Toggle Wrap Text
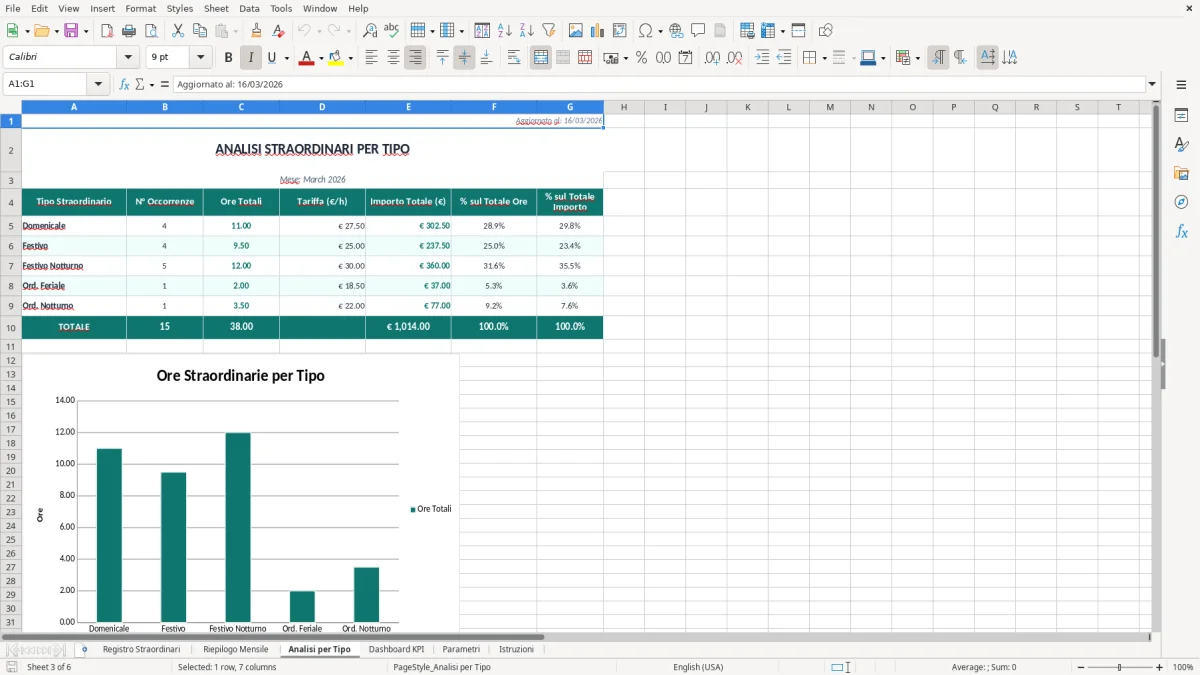1200x675 pixels. 514,58
